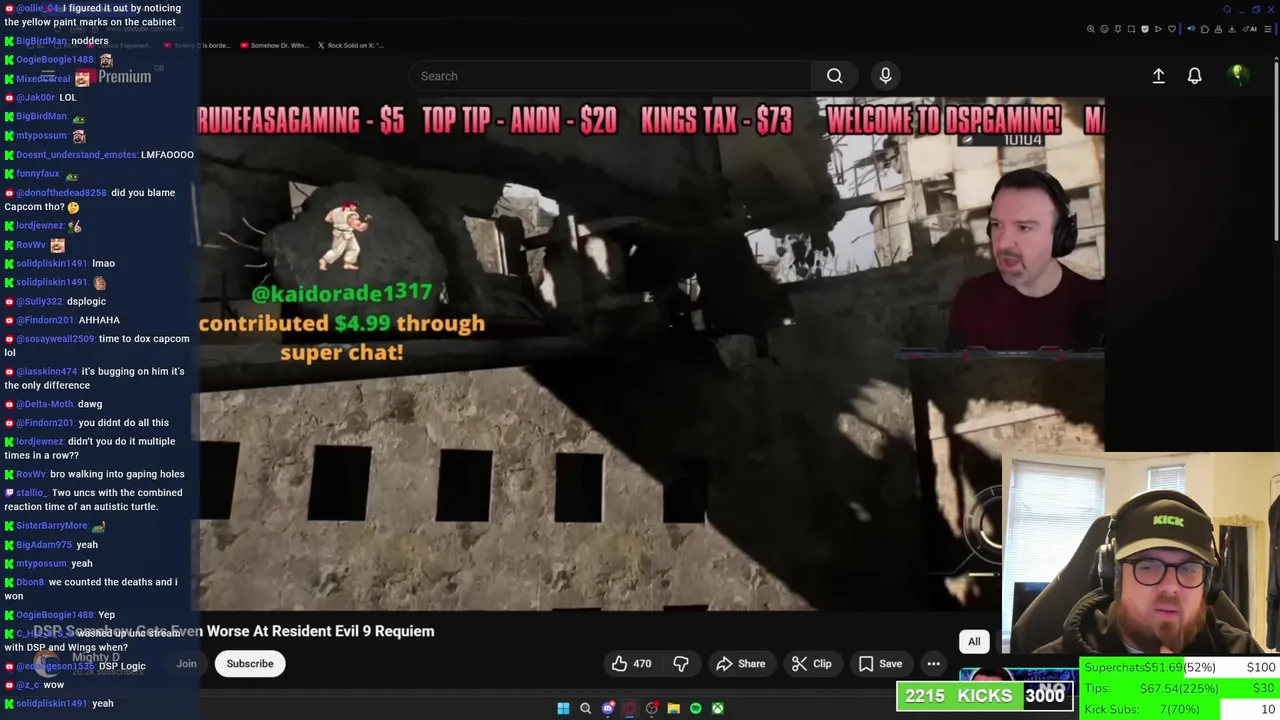Dislike the video with thumbs-down icon
Screen dimensions: 1280x720
tap(681, 664)
